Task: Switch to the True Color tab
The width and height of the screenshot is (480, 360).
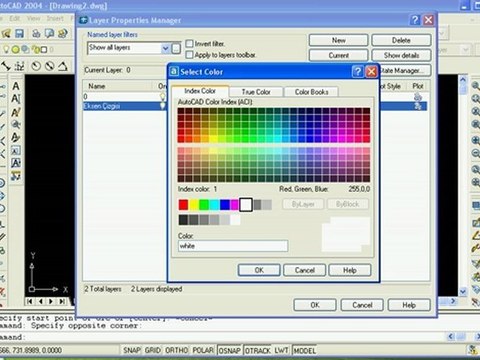Action: coord(256,92)
